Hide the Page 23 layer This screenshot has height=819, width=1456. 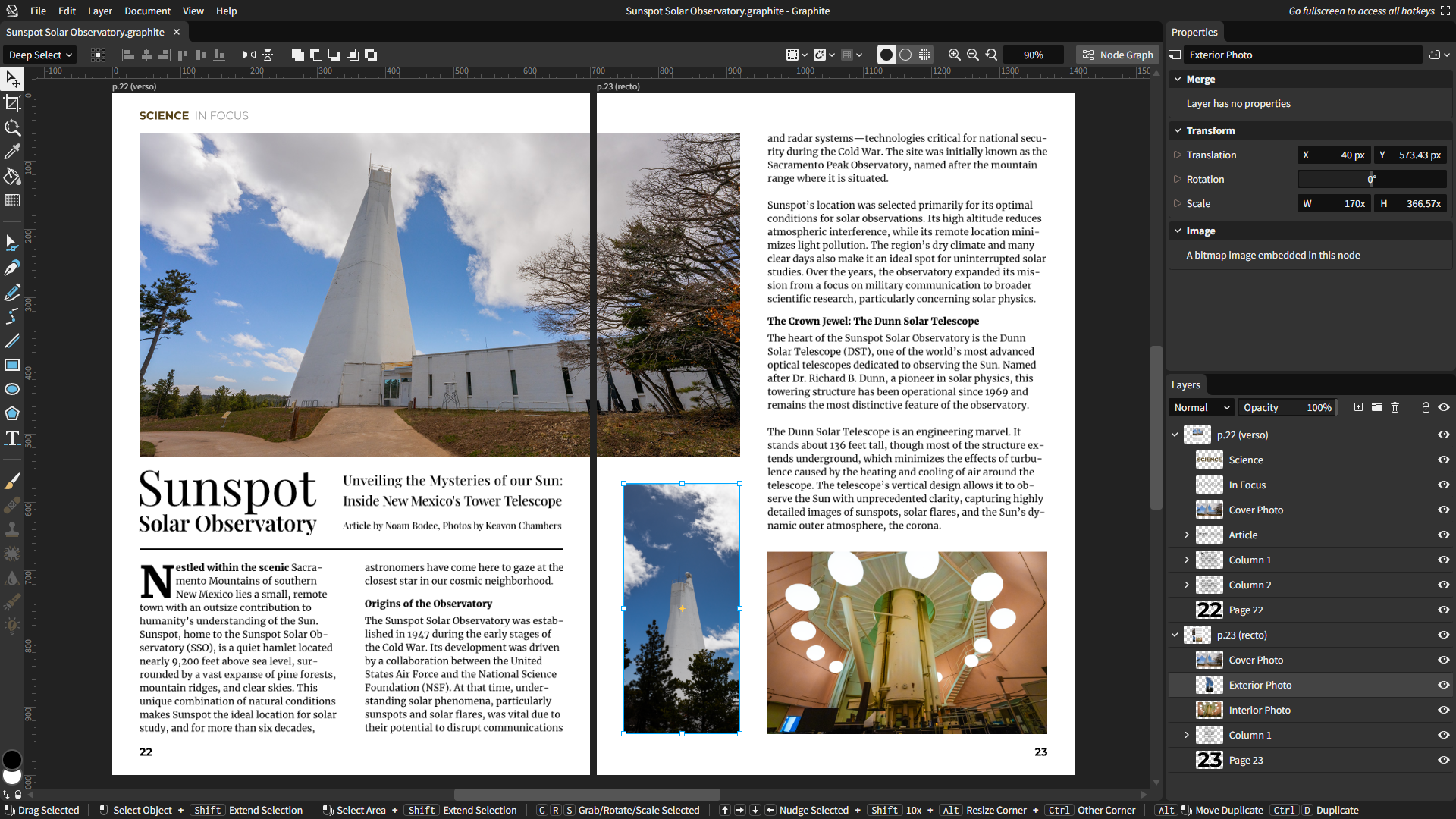tap(1443, 761)
